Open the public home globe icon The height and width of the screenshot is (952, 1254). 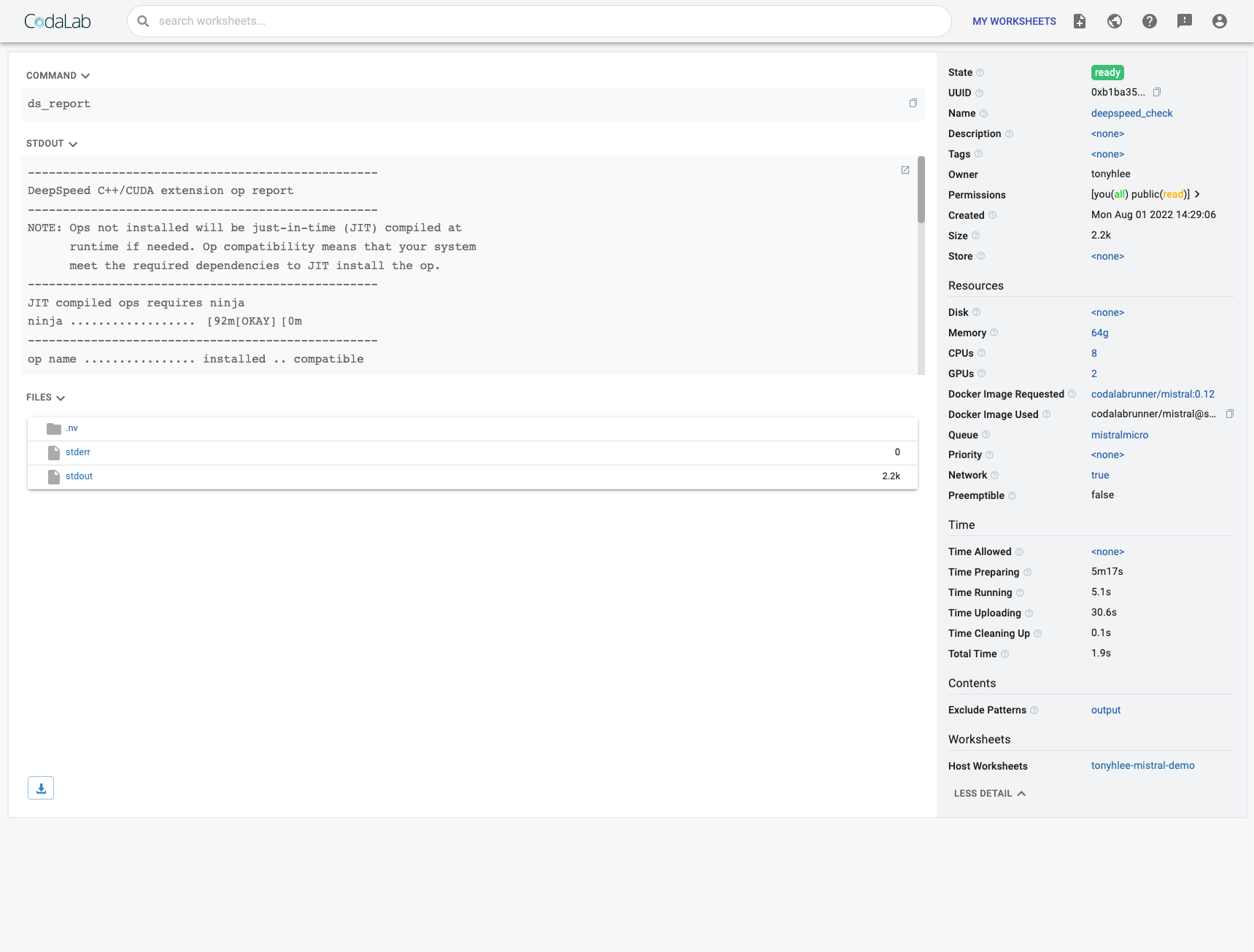tap(1115, 21)
